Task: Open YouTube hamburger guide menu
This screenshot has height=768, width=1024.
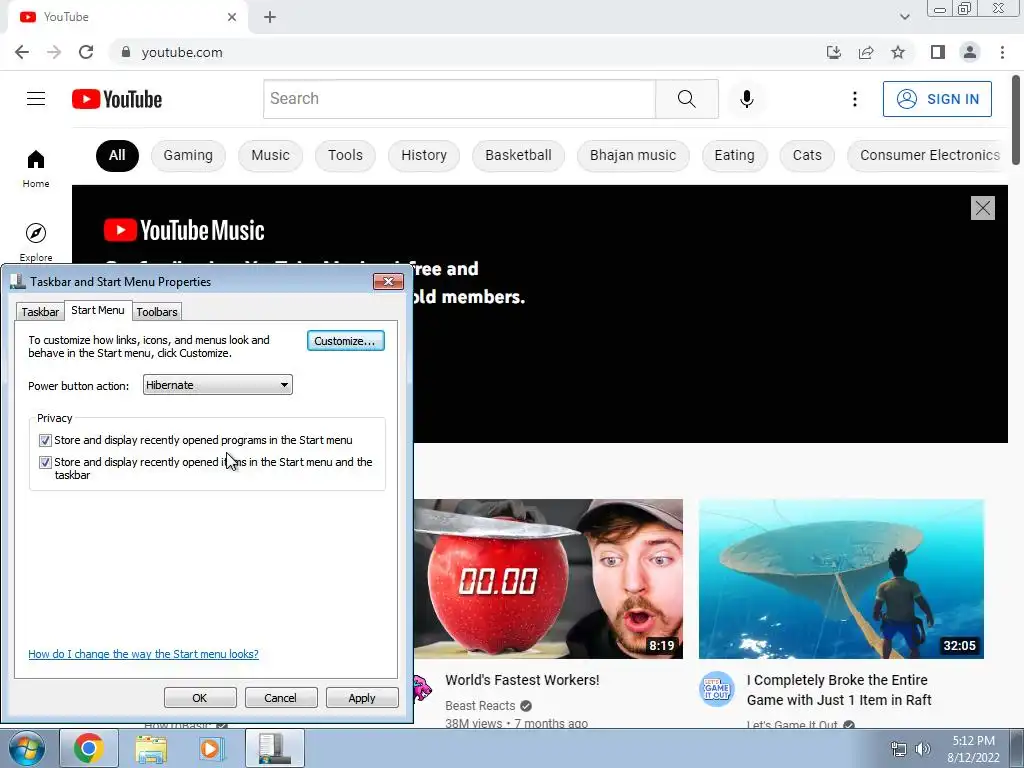Action: [x=36, y=99]
